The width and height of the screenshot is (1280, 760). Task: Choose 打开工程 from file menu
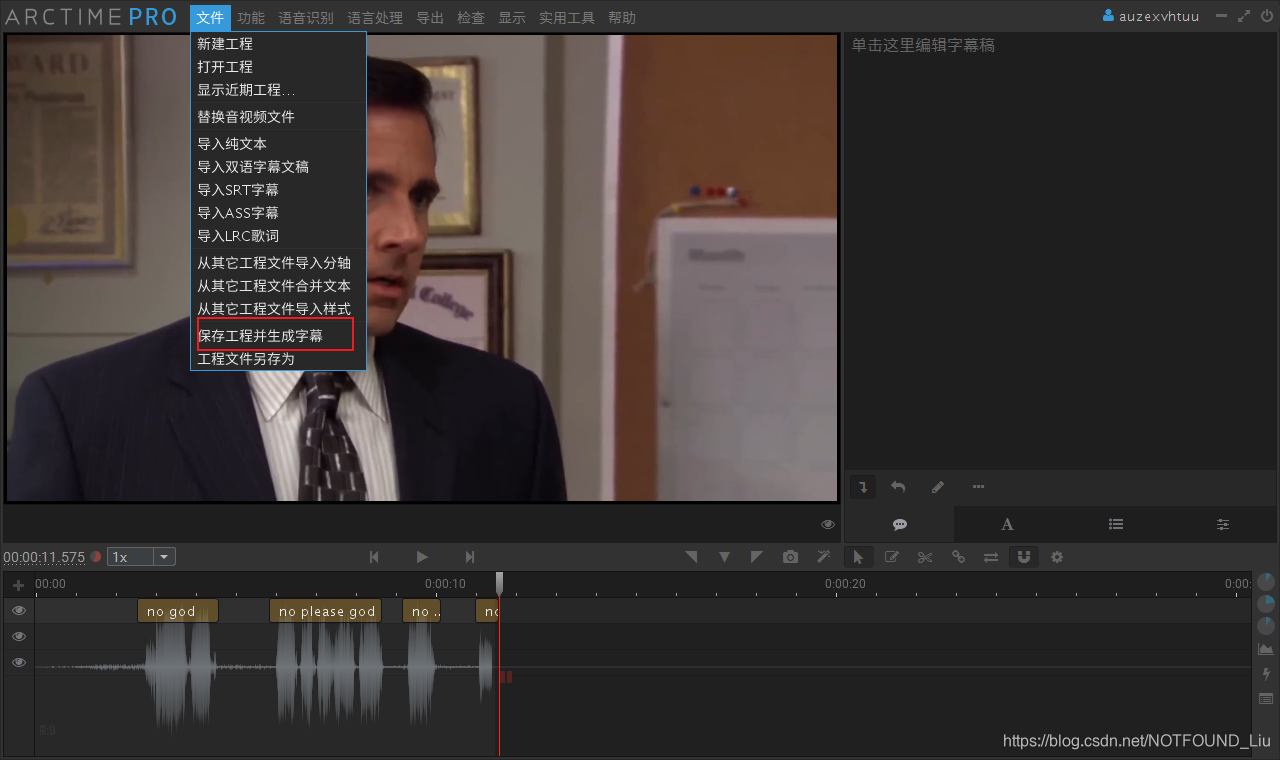[278, 67]
